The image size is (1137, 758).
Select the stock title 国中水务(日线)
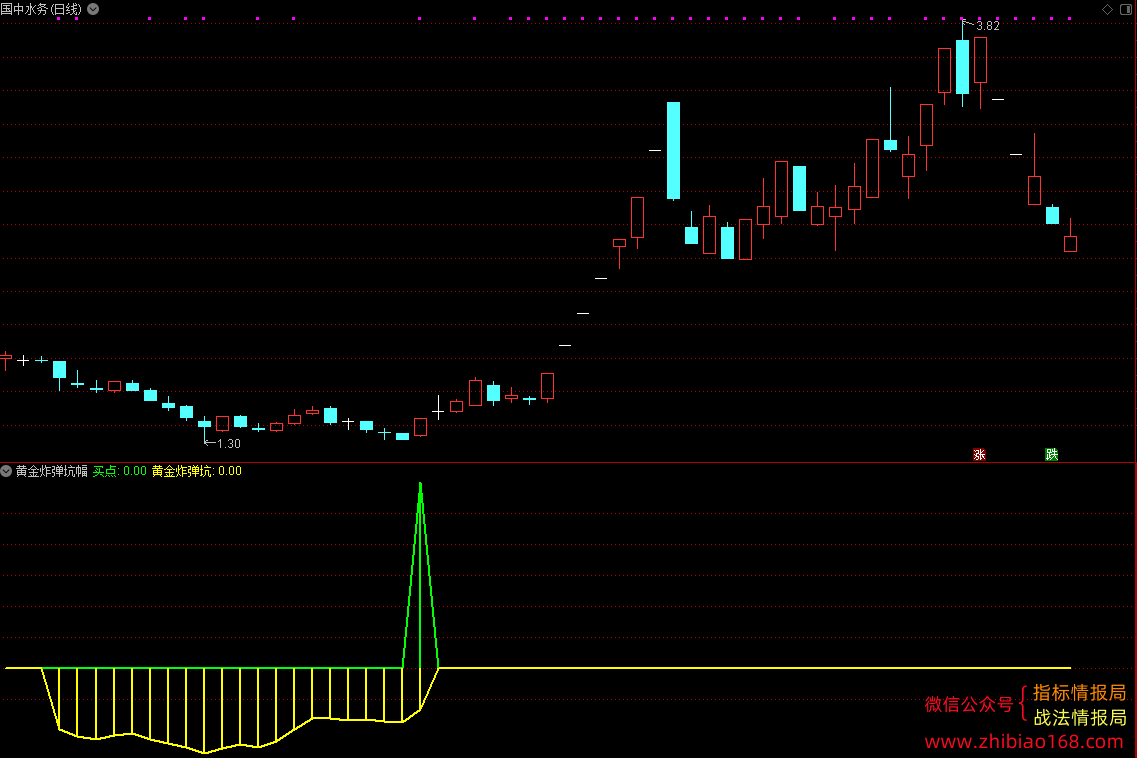[41, 9]
